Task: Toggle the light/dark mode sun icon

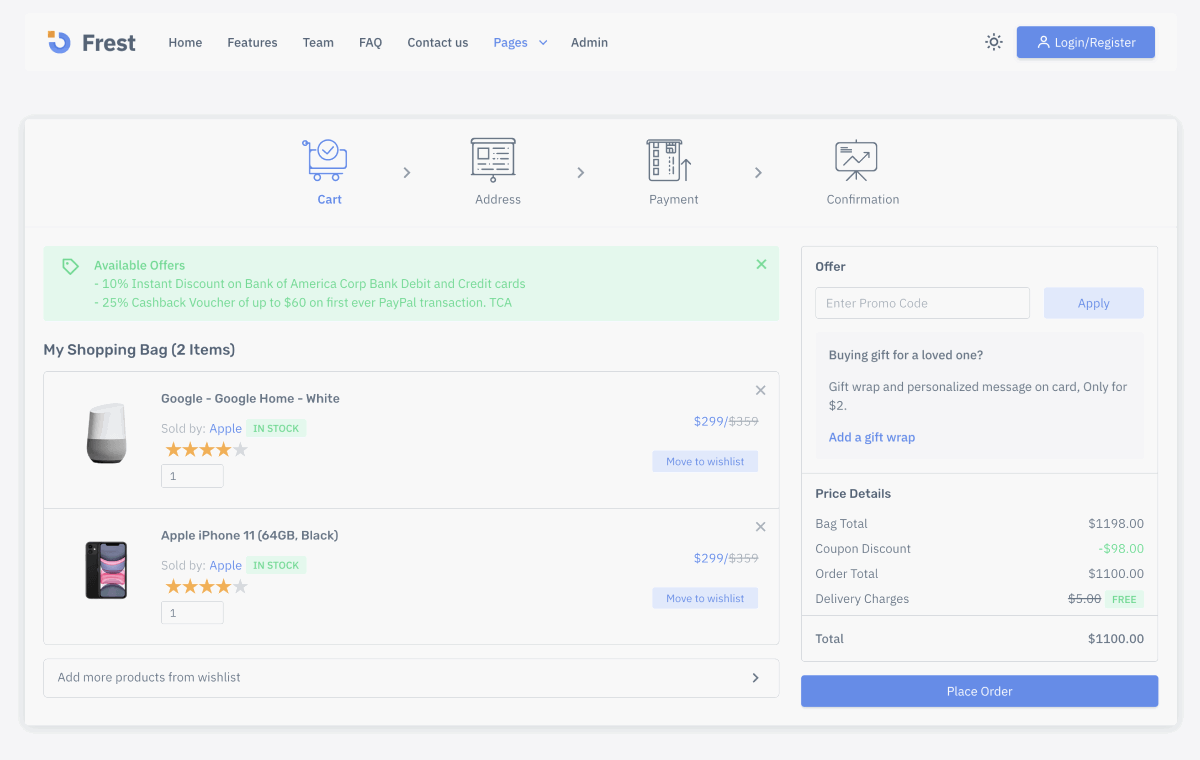Action: coord(993,42)
